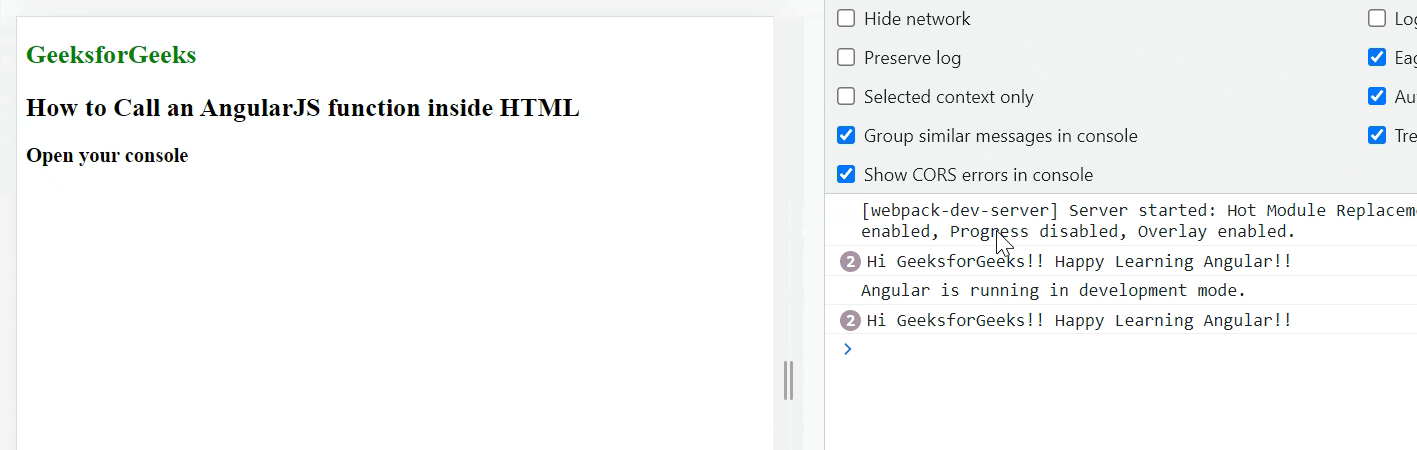This screenshot has width=1417, height=450.
Task: Click the GeeksforGeeks green heading
Action: tap(111, 55)
